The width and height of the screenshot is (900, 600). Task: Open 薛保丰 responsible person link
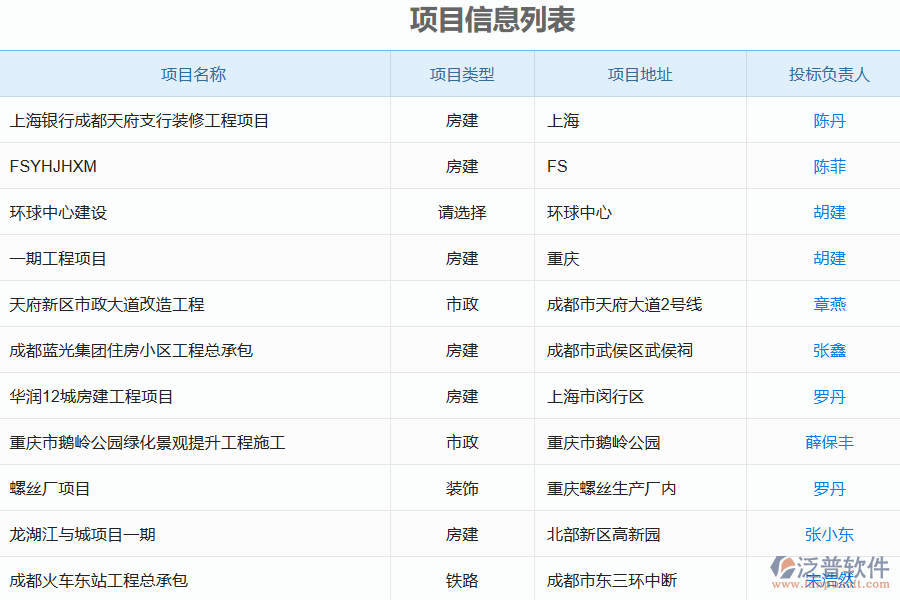click(x=830, y=442)
